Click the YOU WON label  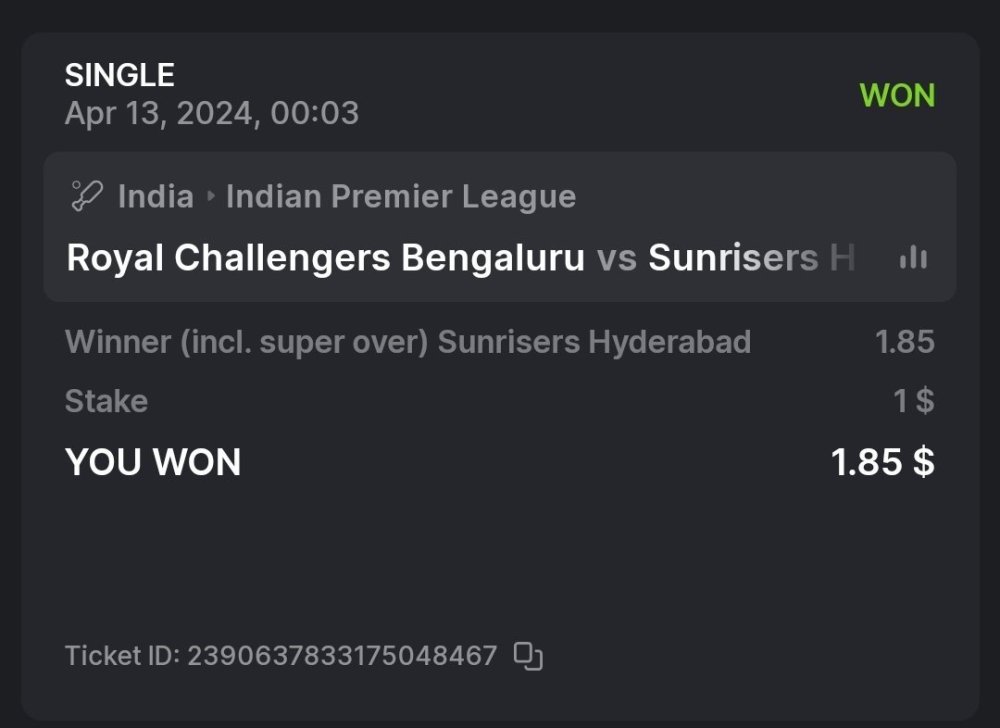coord(153,462)
